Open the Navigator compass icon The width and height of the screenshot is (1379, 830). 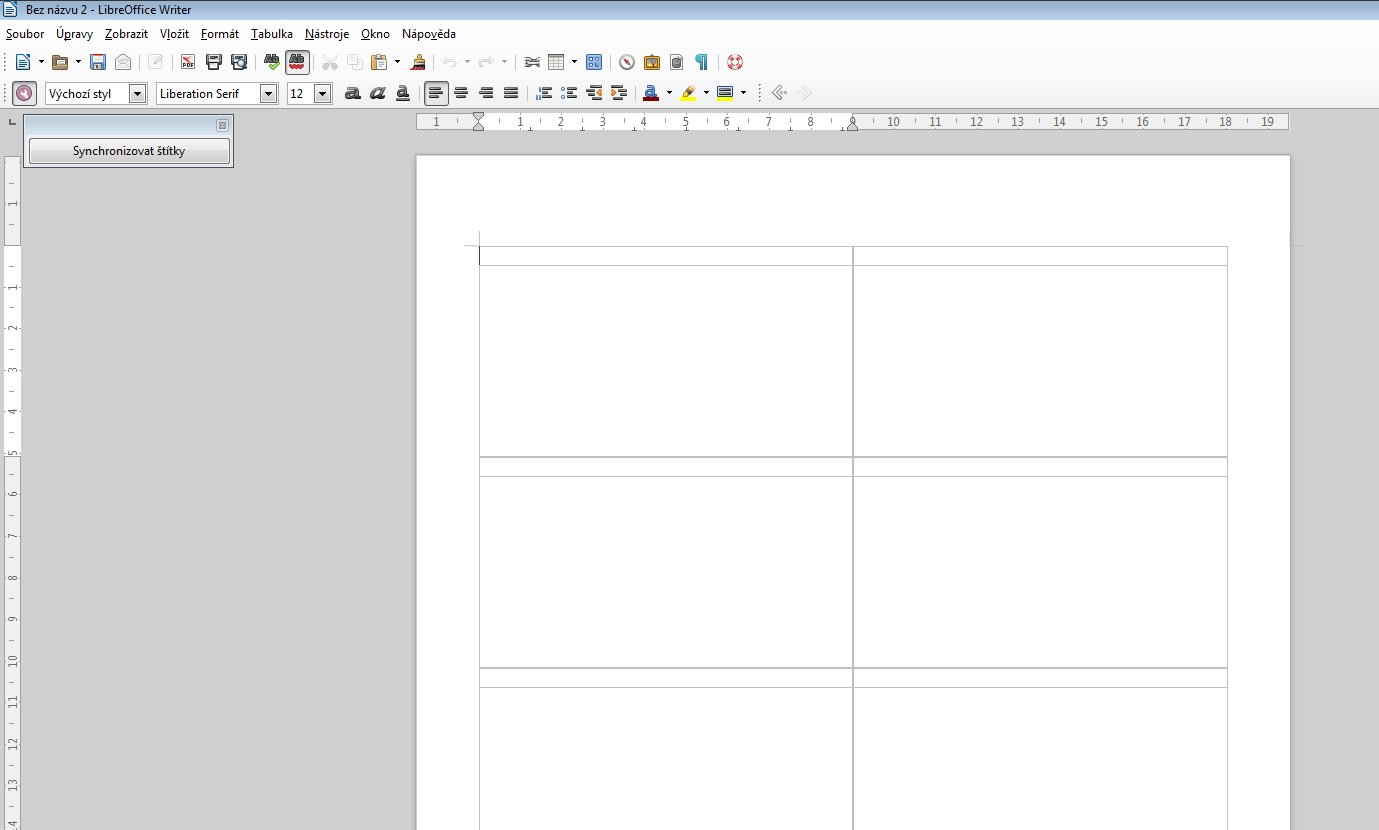pyautogui.click(x=627, y=62)
